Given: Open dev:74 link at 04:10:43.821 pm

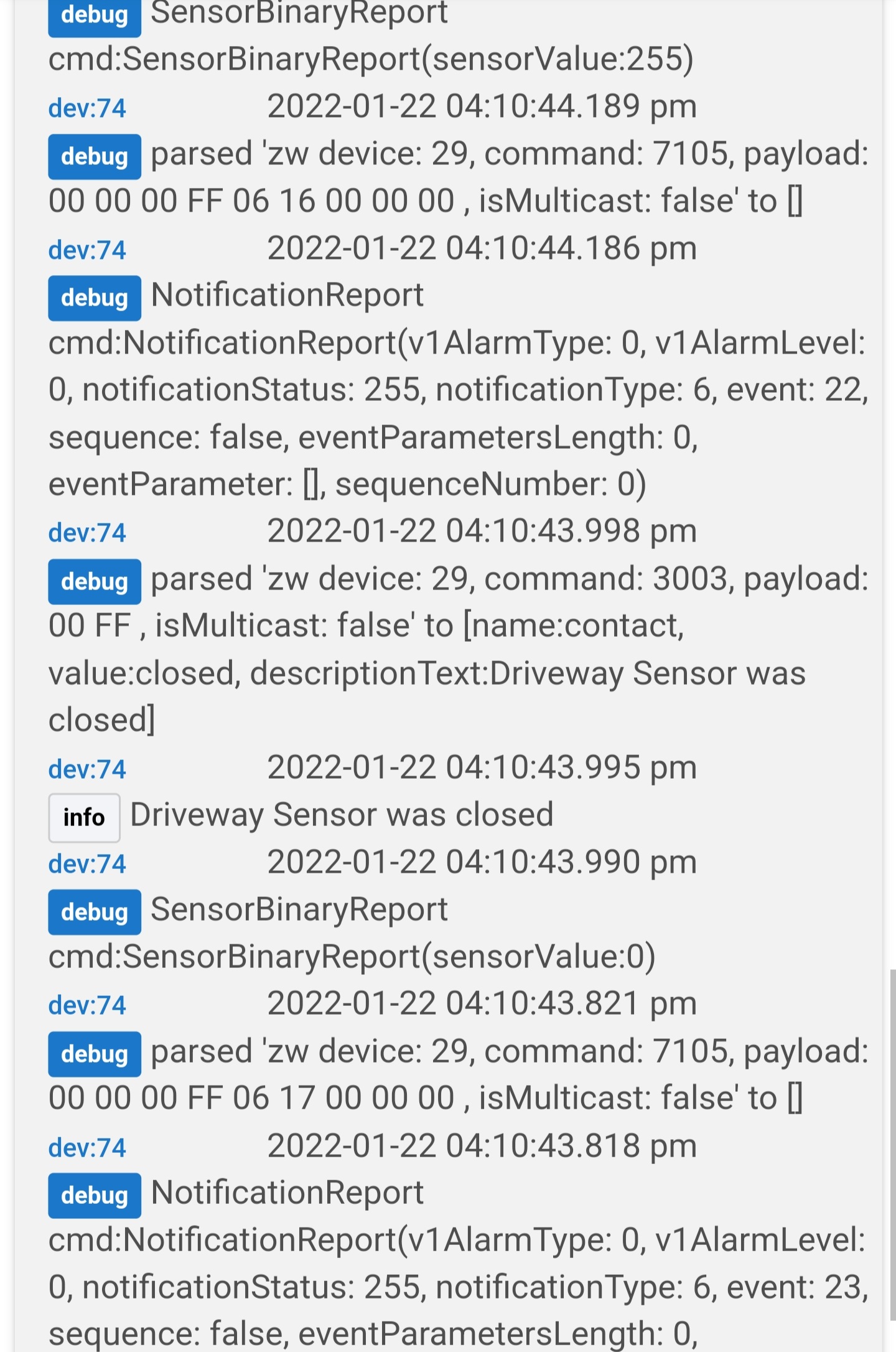Looking at the screenshot, I should (x=87, y=1005).
